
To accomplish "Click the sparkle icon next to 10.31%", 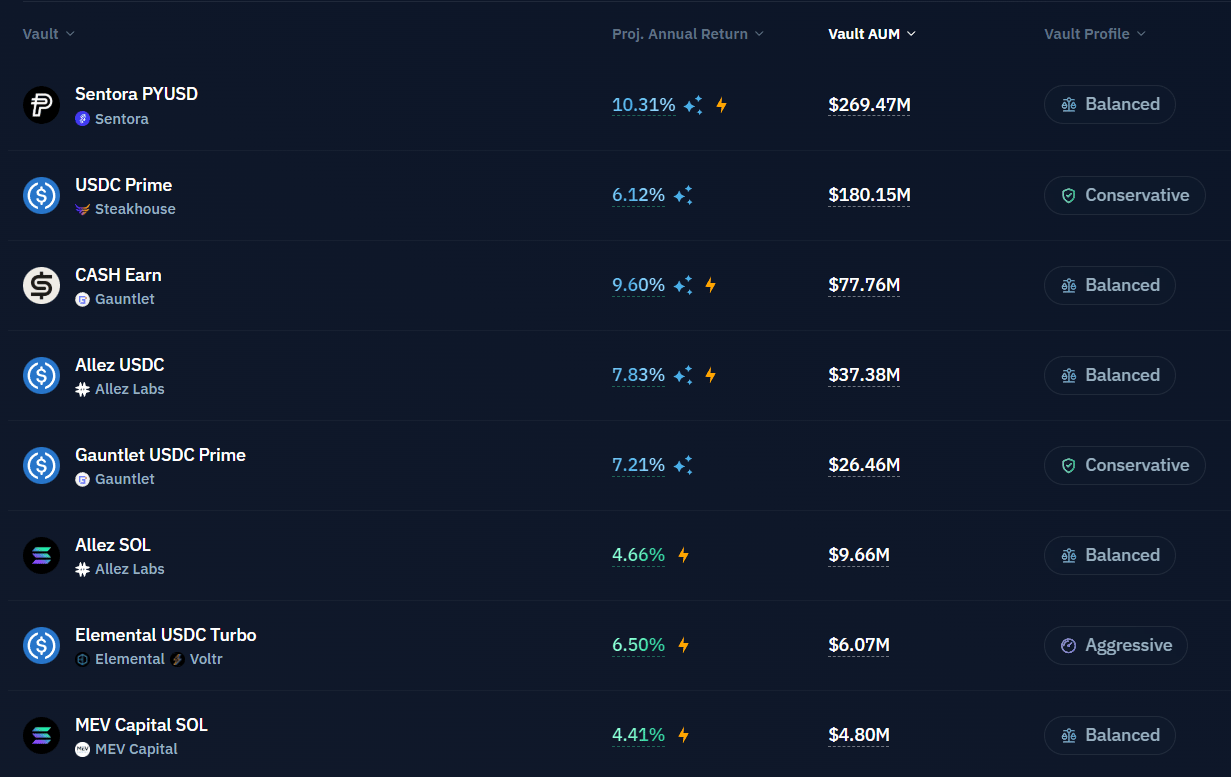I will click(693, 105).
